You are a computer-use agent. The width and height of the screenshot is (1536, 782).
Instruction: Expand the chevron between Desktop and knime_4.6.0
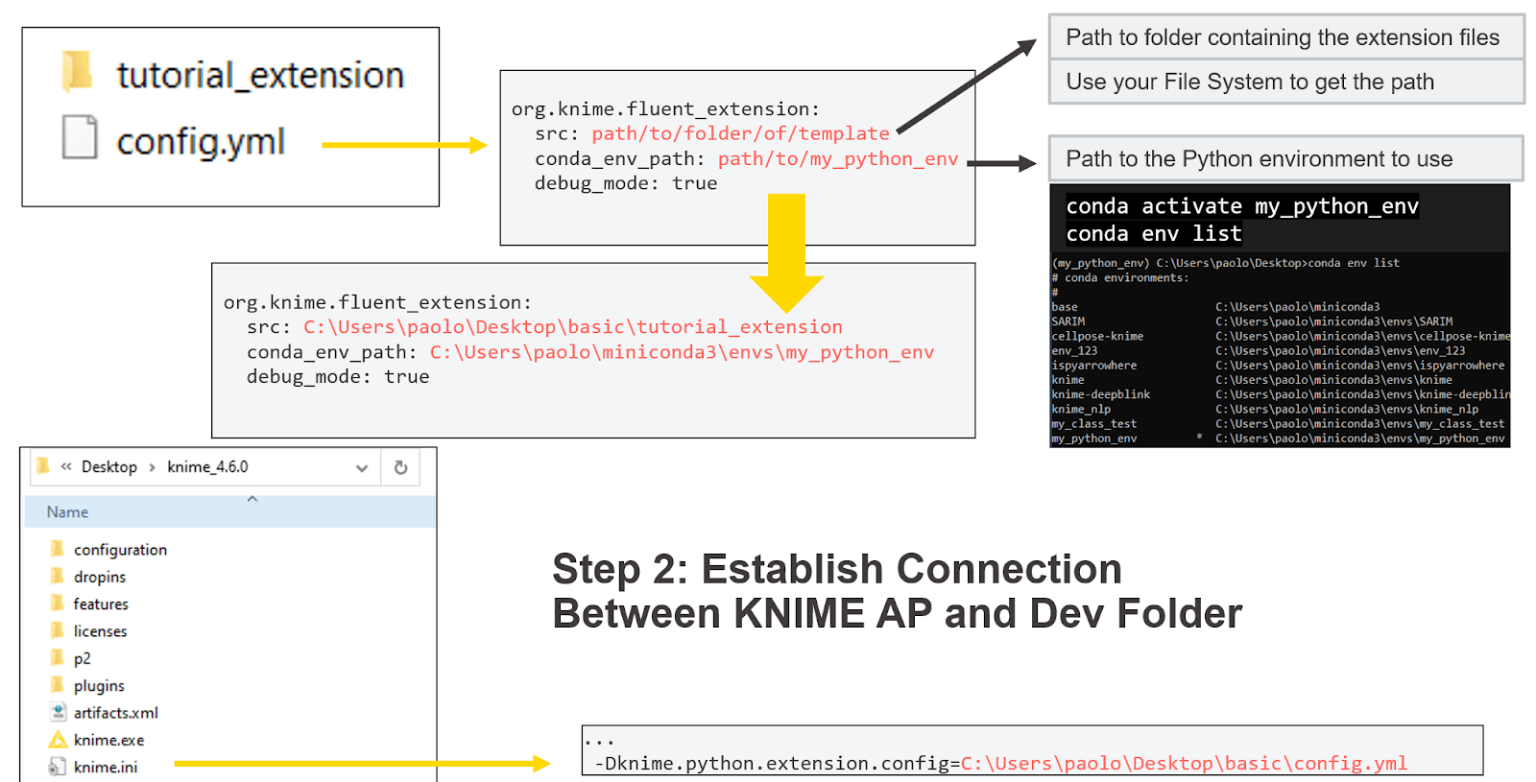(x=152, y=467)
